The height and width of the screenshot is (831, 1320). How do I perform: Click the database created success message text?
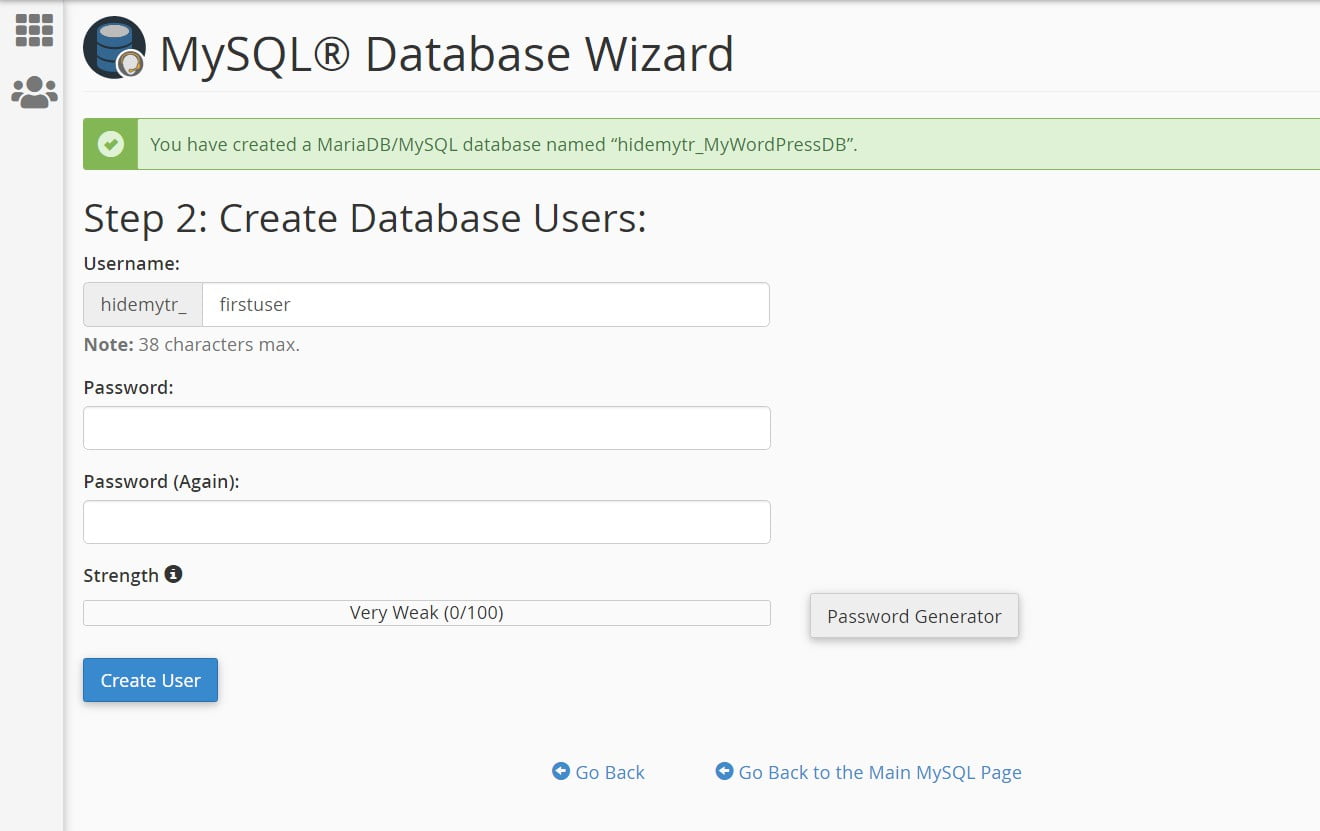point(504,144)
